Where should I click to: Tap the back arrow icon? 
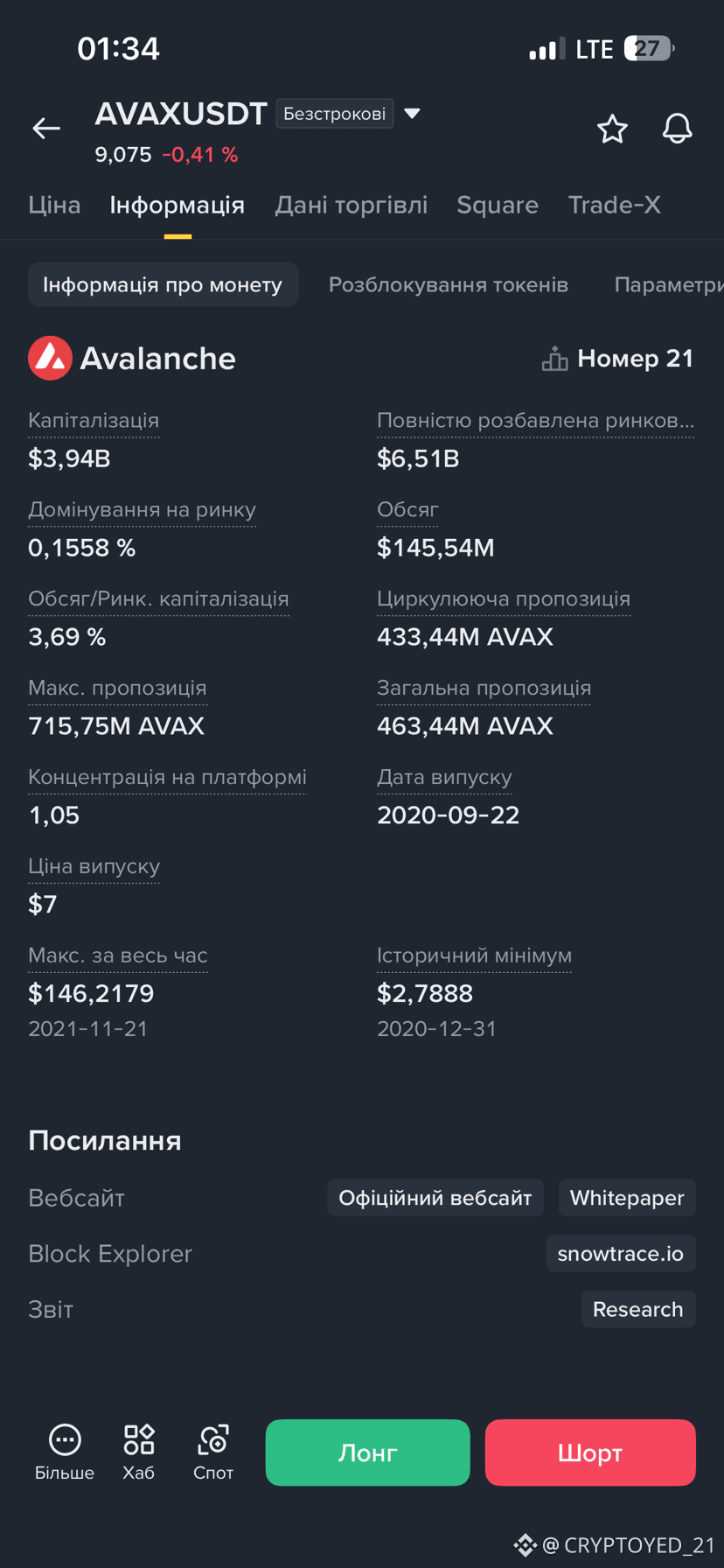(46, 129)
